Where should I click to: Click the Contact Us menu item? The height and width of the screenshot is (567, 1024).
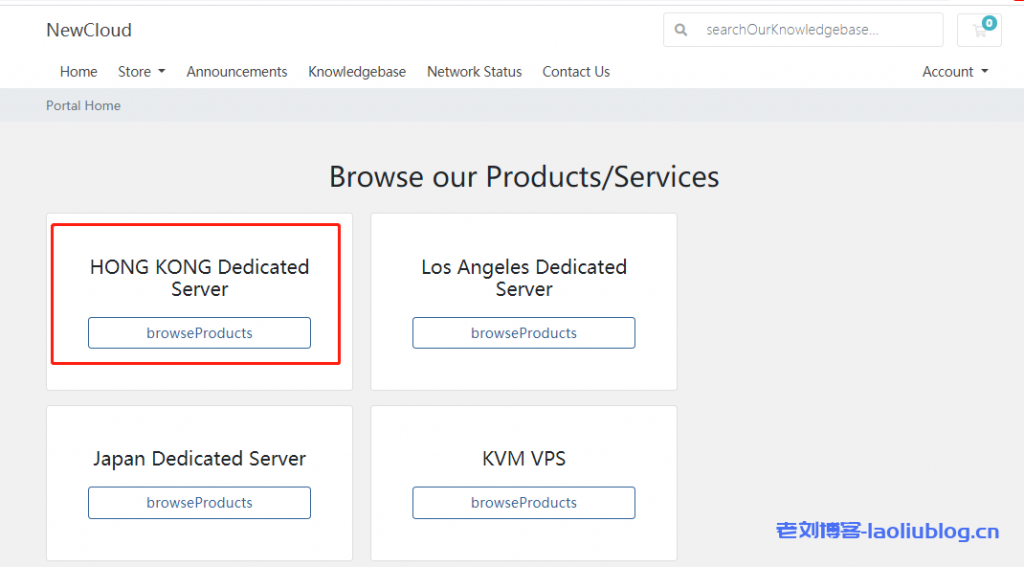pyautogui.click(x=576, y=72)
